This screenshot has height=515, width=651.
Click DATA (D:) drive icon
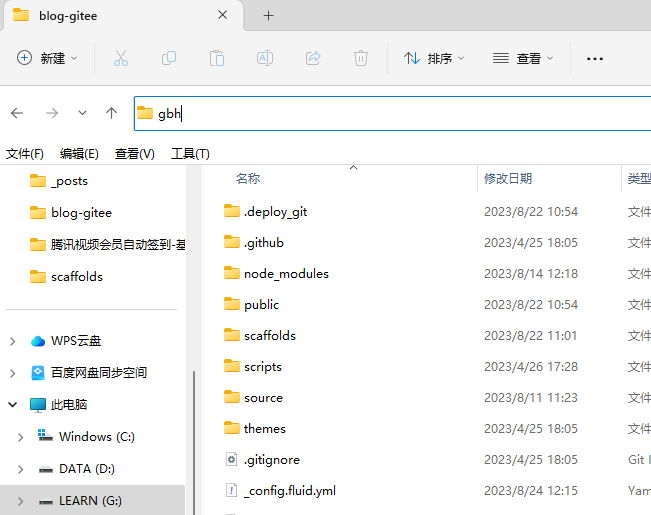tap(46, 469)
